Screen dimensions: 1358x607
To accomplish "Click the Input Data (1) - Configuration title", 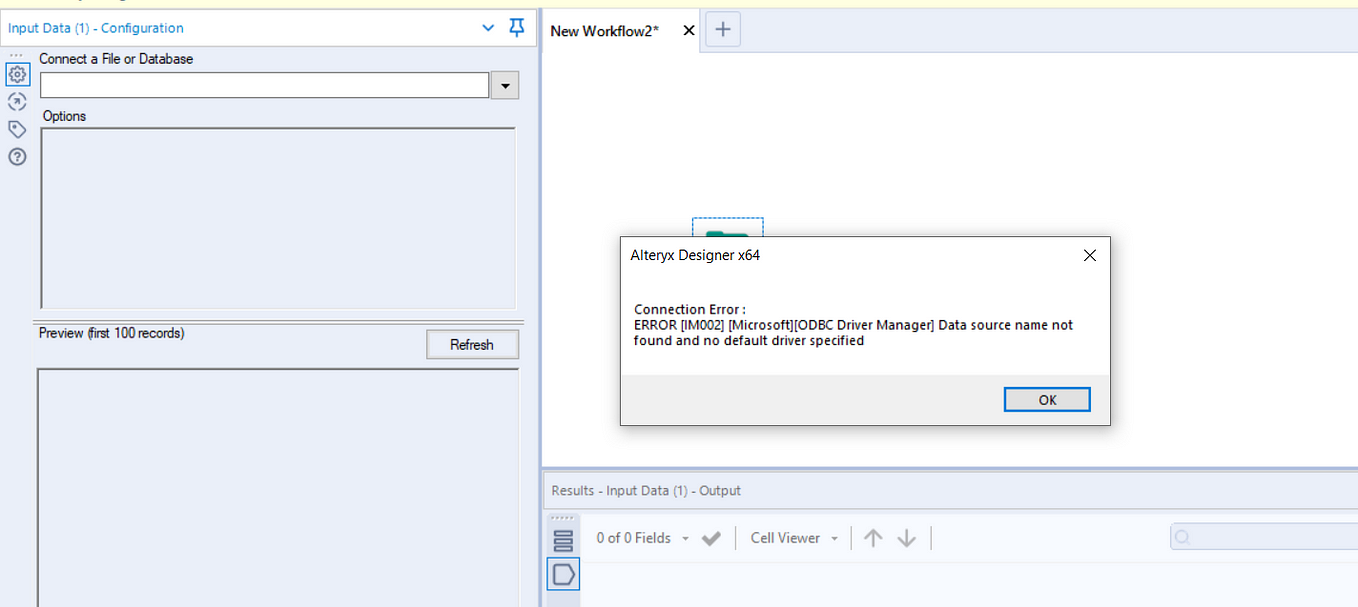I will point(96,28).
